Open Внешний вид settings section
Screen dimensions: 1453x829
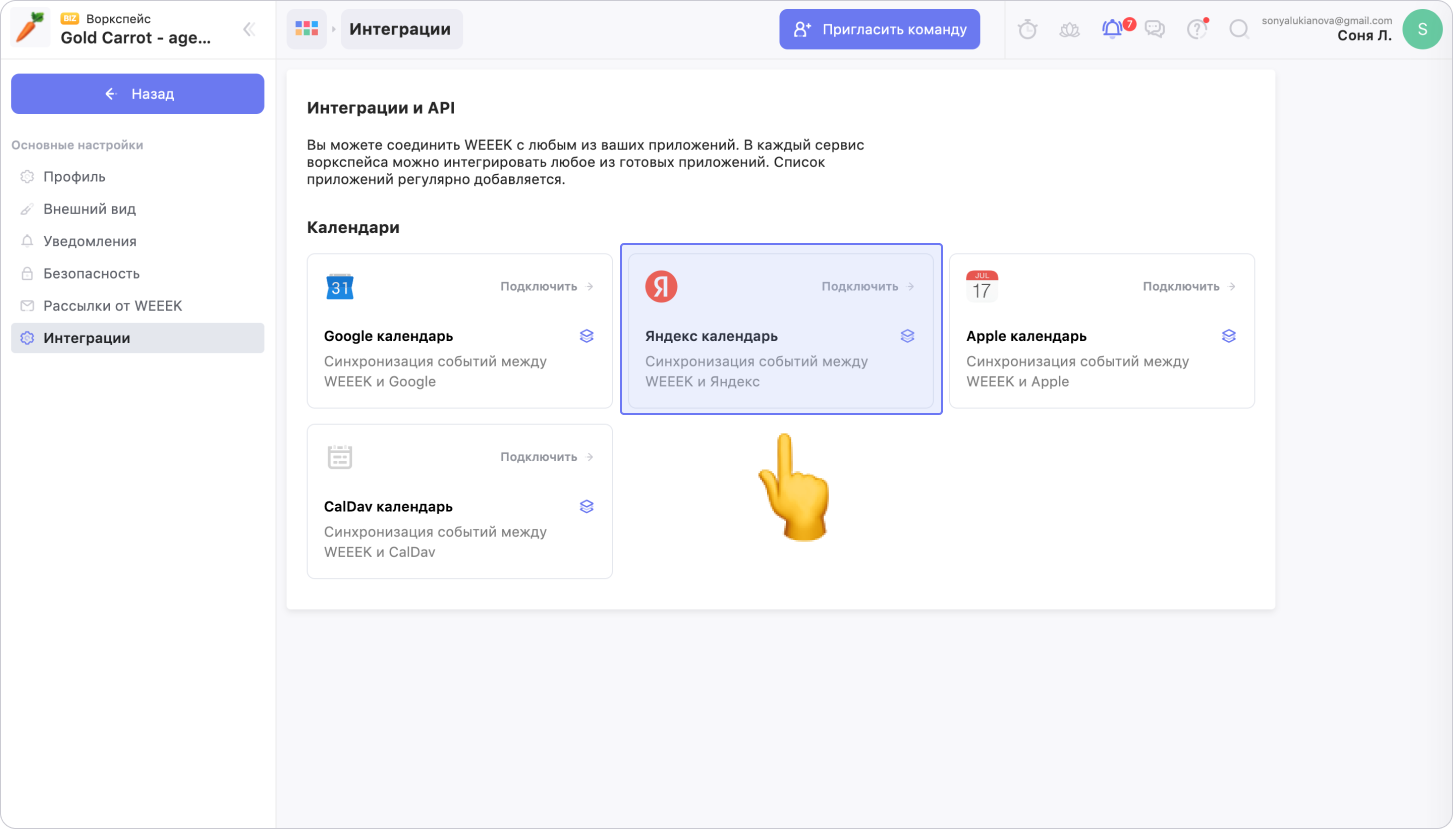point(138,209)
